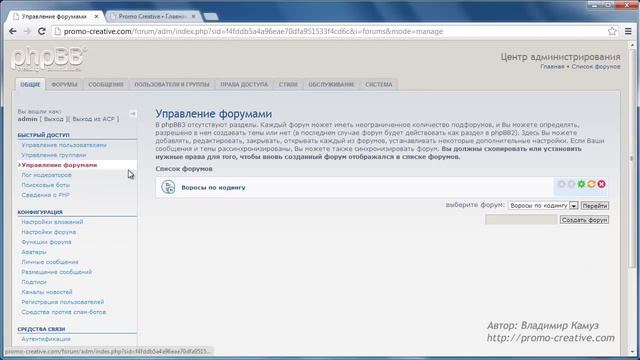640x360 pixels.
Task: Click the page vertical scrollbar
Action: click(633, 158)
